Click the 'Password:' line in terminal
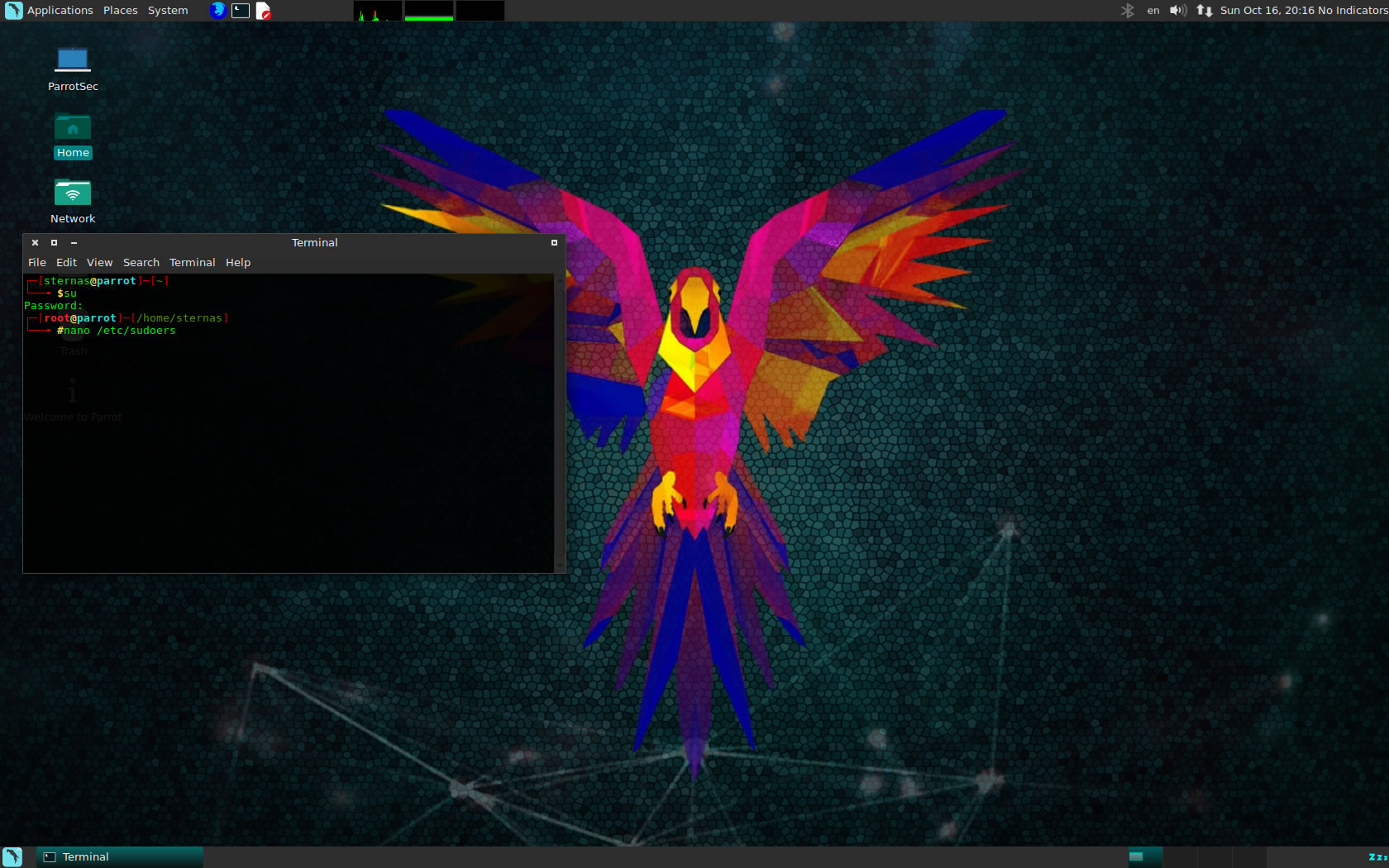 tap(53, 306)
